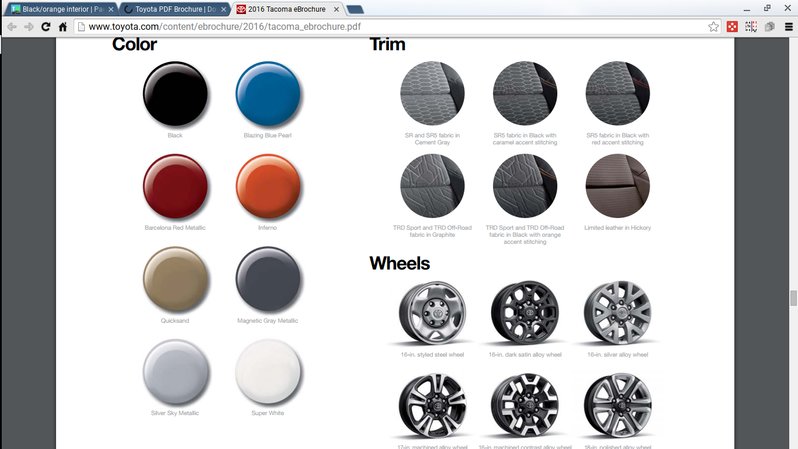
Task: Click TRD Black fabric orange stitching sample
Action: (525, 186)
